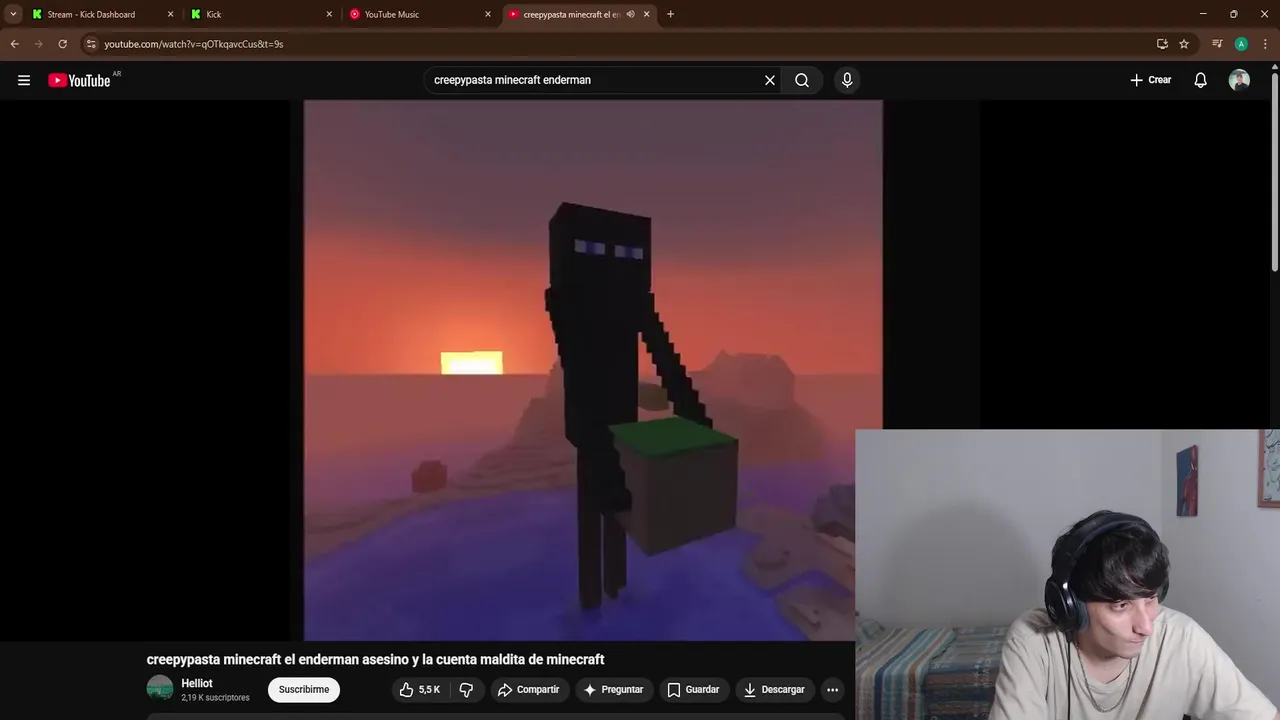Install YouTube app from address bar icon

[1162, 44]
